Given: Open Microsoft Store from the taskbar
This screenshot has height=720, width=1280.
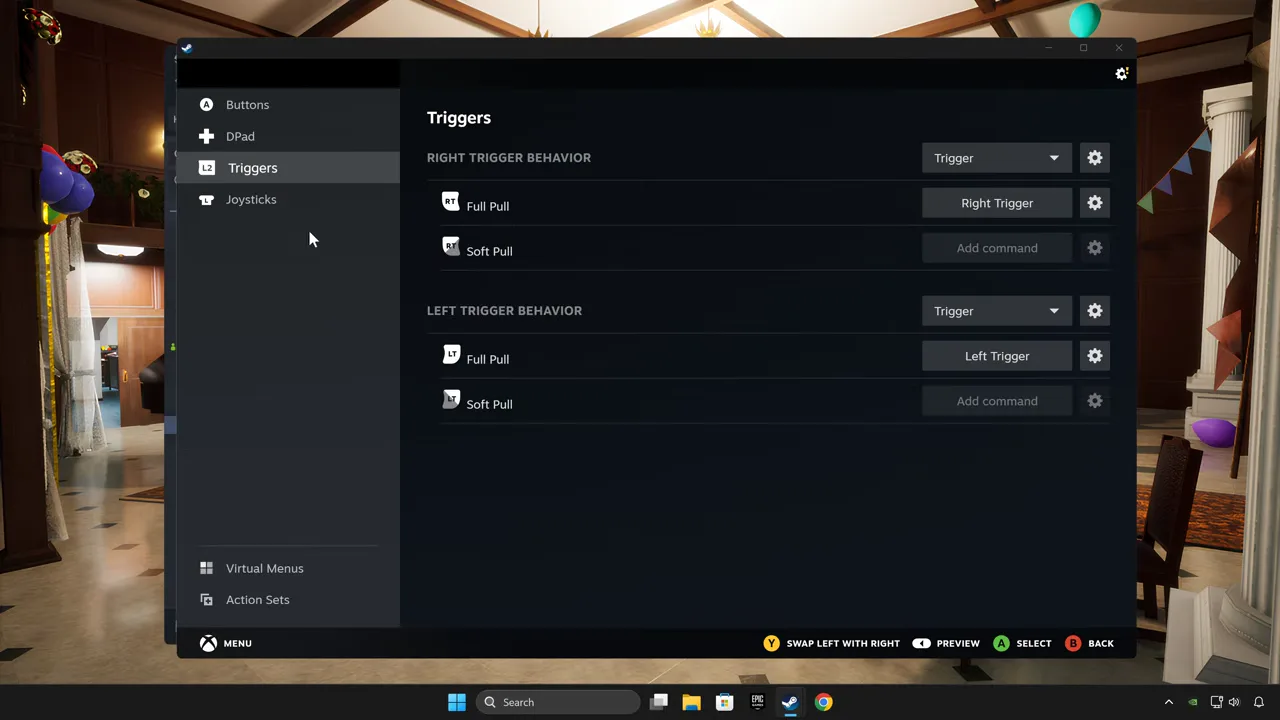Looking at the screenshot, I should 724,702.
